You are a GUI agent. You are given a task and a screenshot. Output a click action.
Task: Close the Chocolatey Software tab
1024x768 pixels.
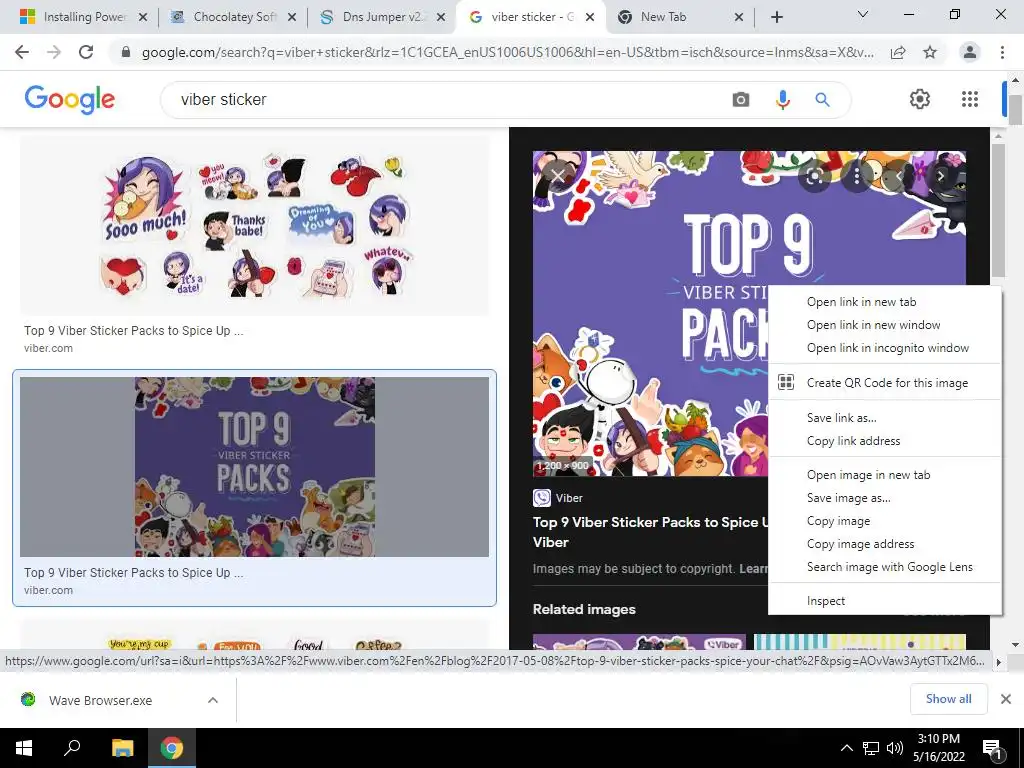click(292, 18)
